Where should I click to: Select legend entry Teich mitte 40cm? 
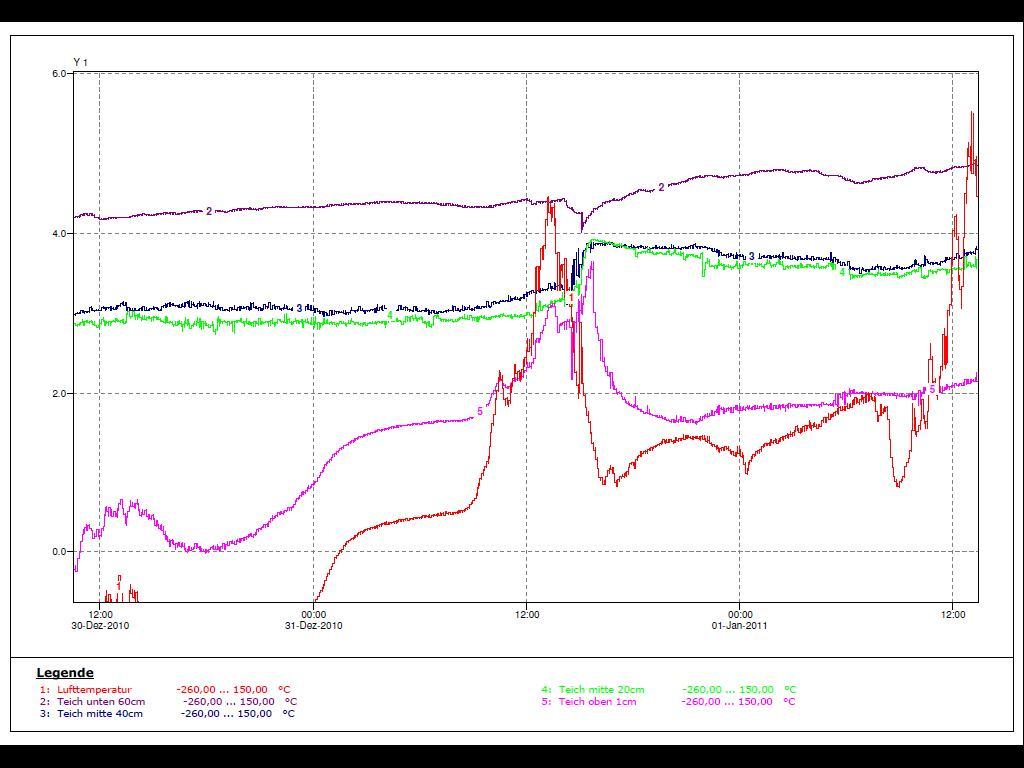click(x=99, y=713)
